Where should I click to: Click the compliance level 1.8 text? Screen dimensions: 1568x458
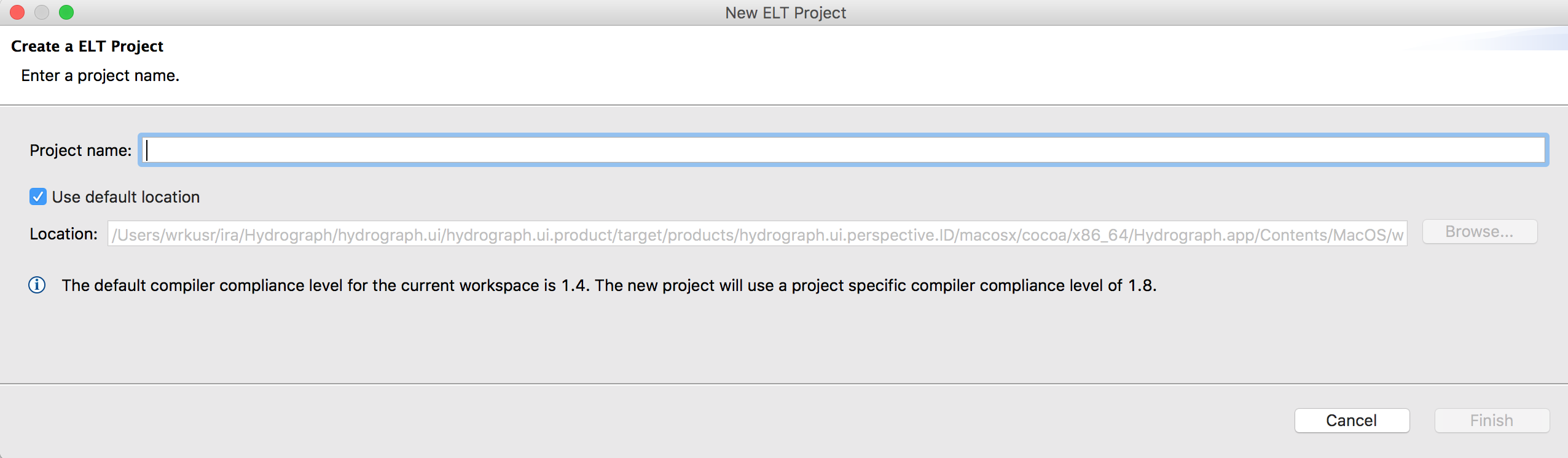(1142, 285)
